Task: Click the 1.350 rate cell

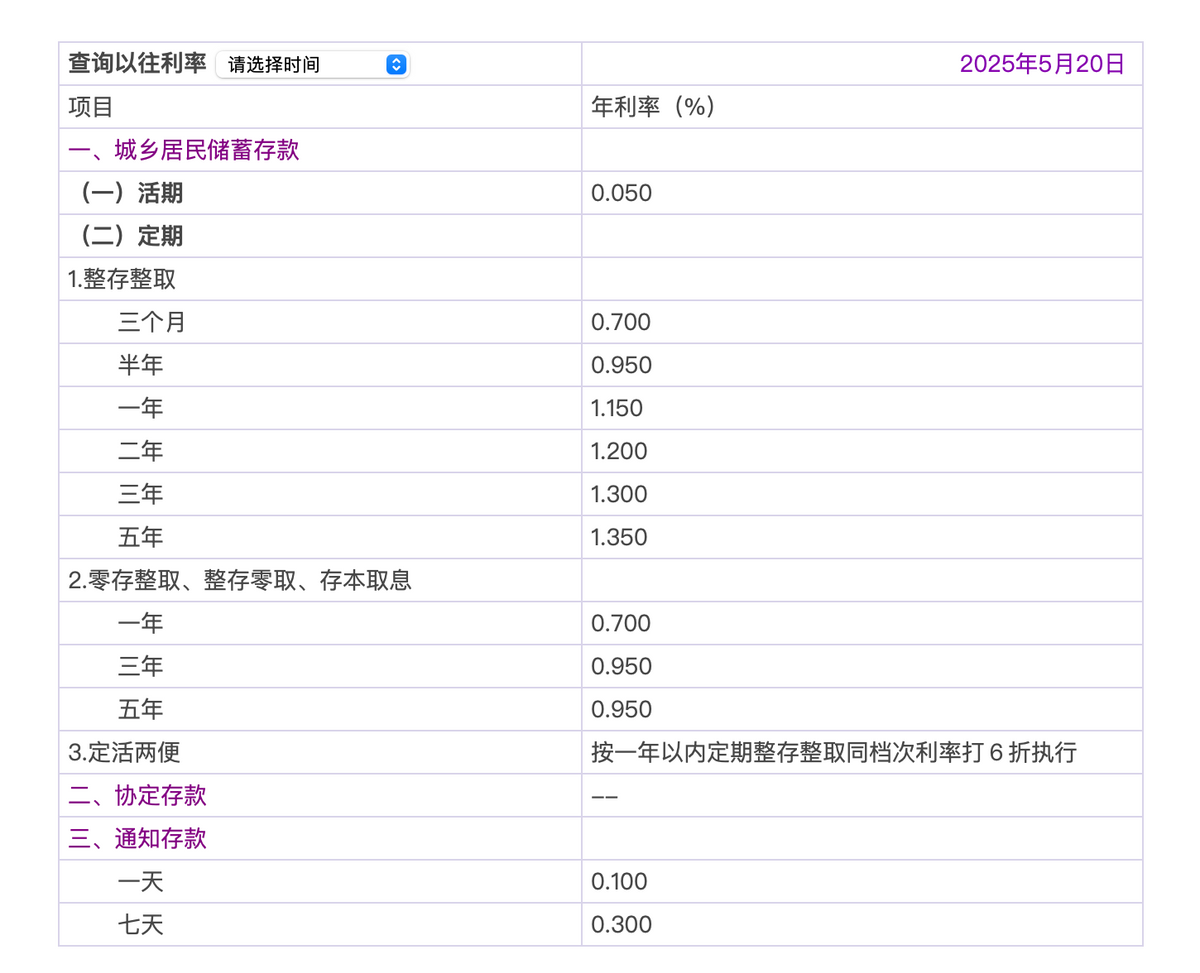Action: click(x=619, y=538)
